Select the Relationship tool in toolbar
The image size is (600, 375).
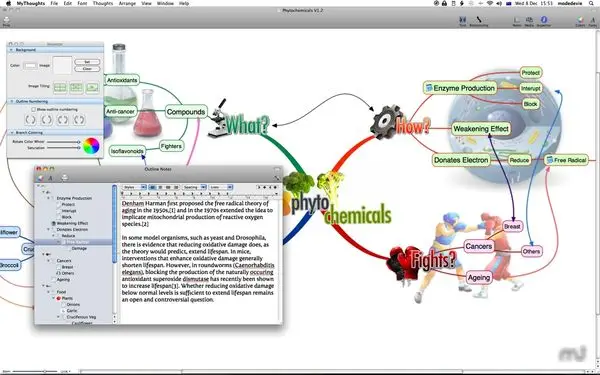point(479,21)
